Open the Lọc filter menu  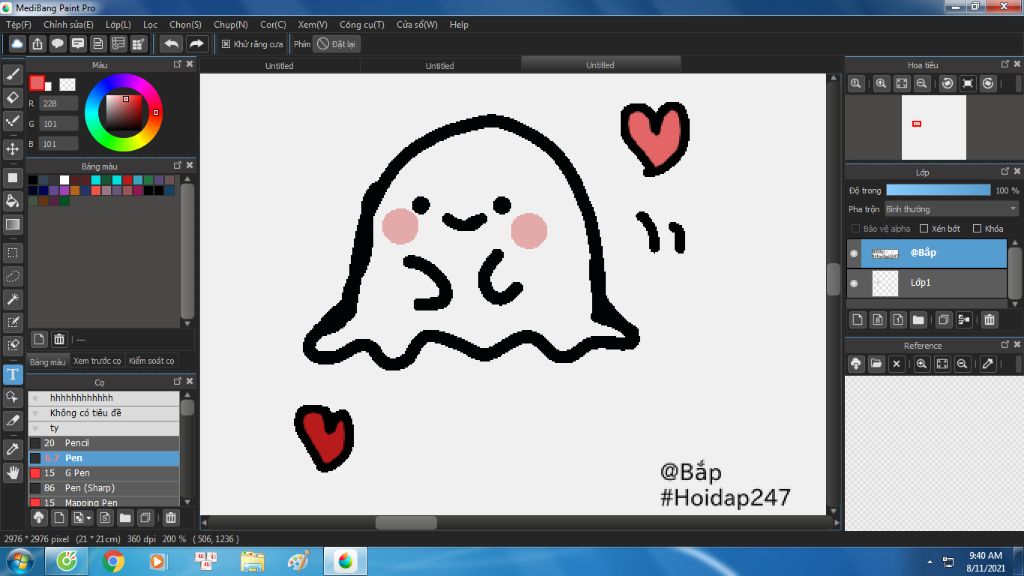coord(150,24)
